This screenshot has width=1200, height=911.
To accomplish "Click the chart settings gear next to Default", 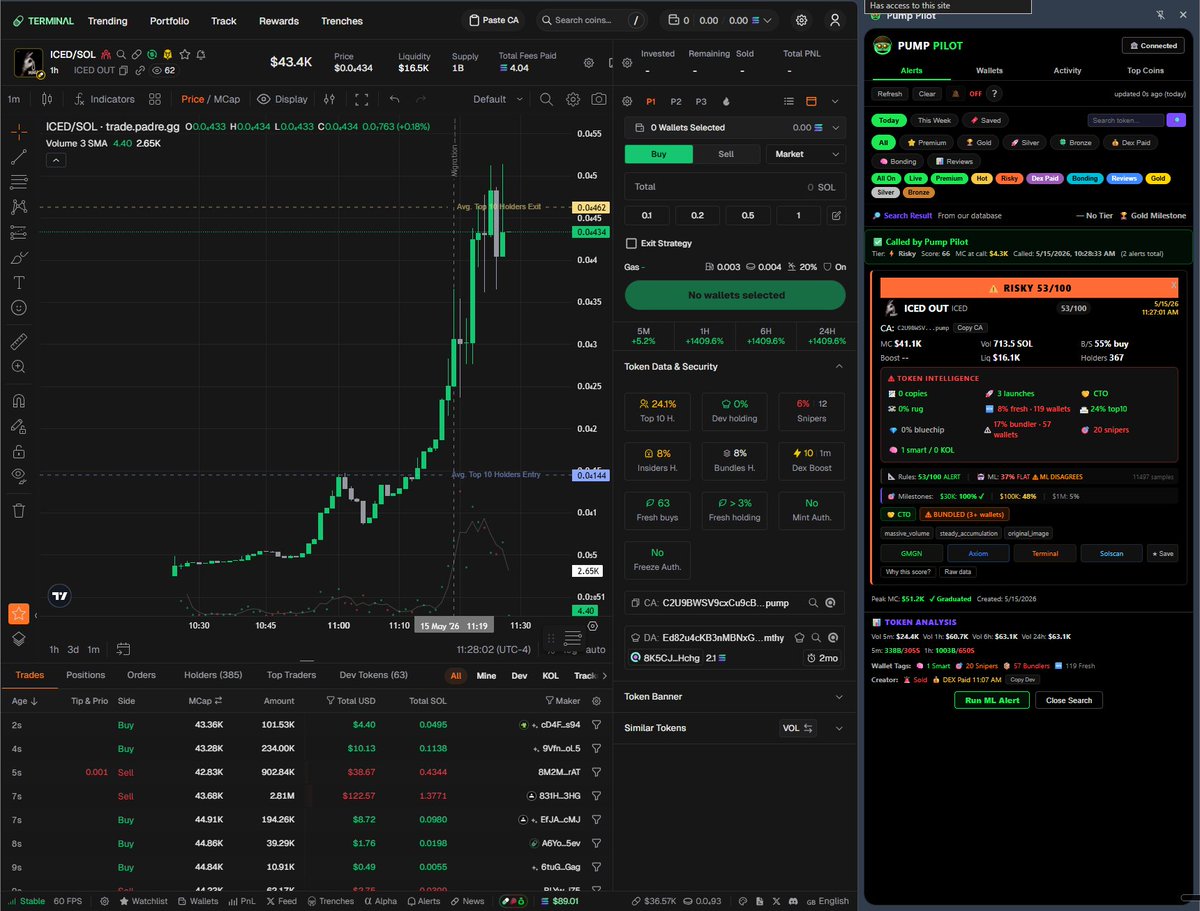I will 573,99.
